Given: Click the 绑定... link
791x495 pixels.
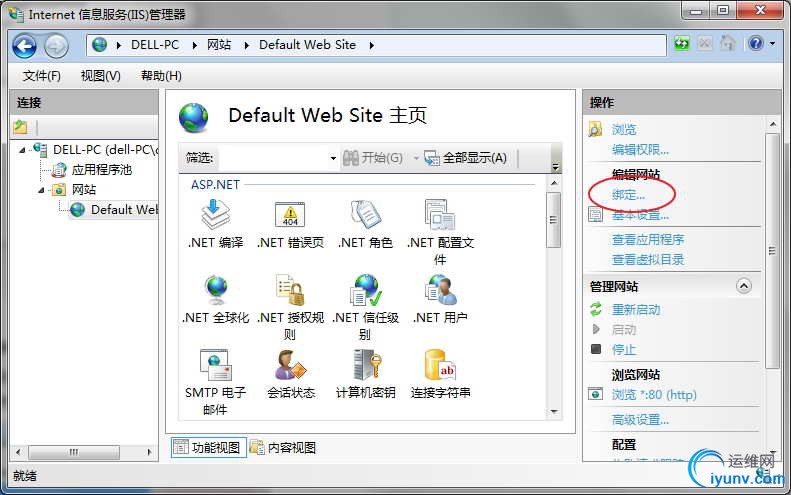Looking at the screenshot, I should [629, 195].
